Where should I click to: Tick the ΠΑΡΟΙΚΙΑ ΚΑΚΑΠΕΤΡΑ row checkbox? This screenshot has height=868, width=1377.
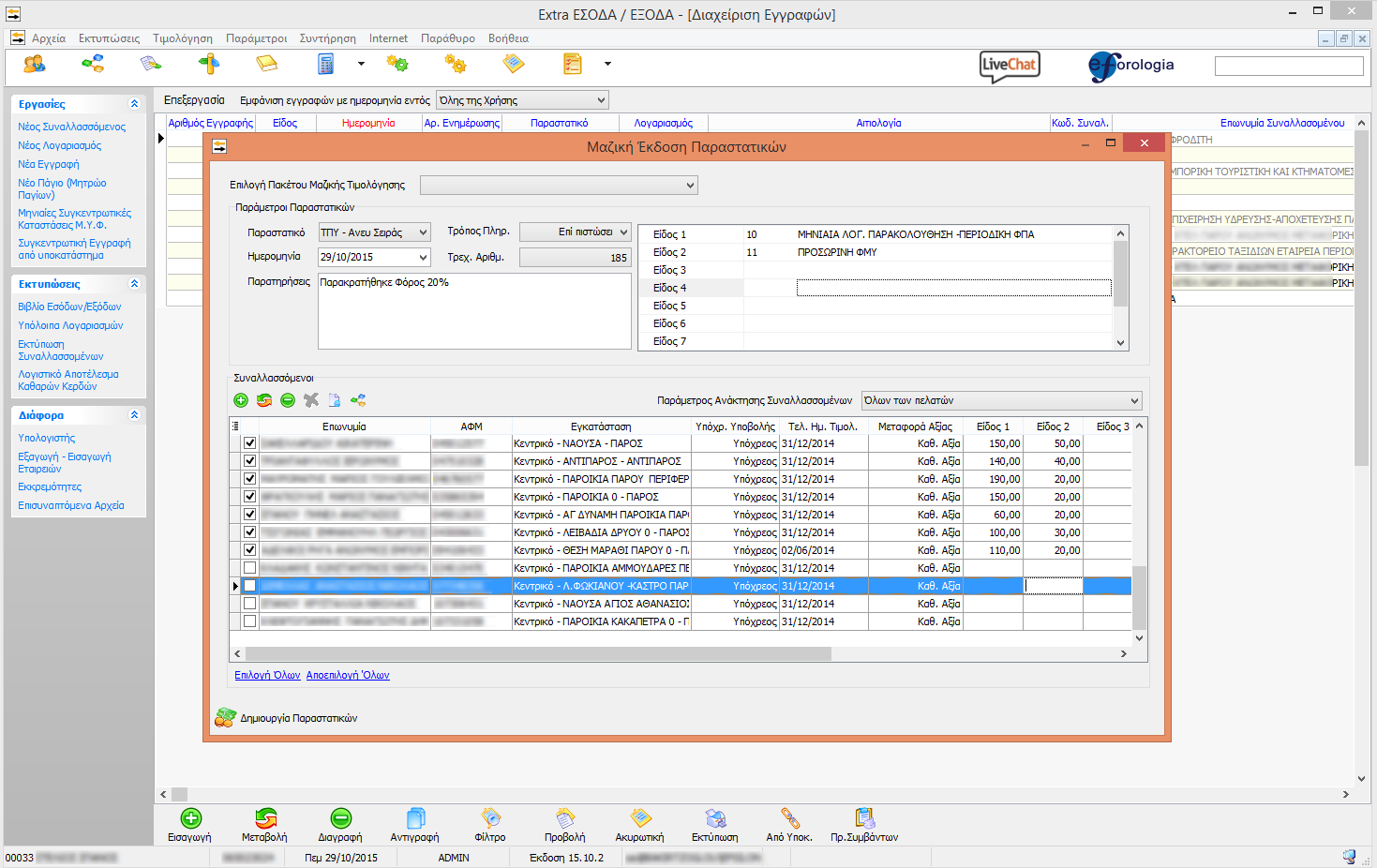click(x=249, y=621)
